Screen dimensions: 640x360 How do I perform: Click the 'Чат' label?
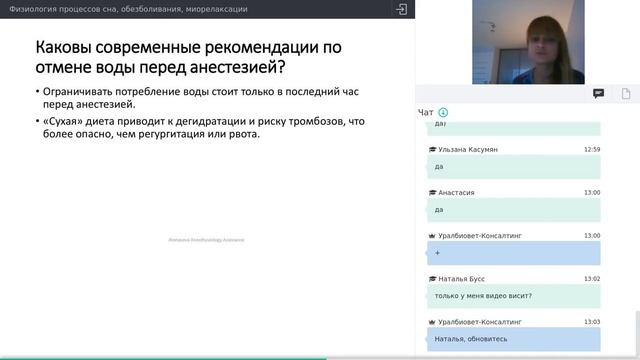(x=425, y=112)
